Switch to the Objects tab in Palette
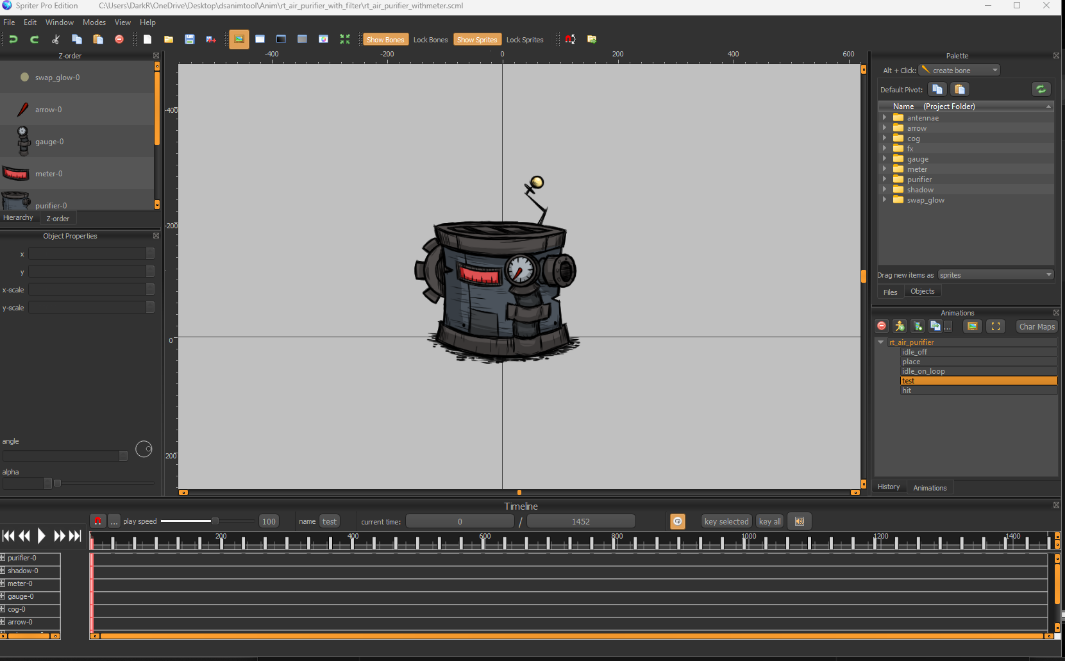The height and width of the screenshot is (661, 1065). point(922,292)
